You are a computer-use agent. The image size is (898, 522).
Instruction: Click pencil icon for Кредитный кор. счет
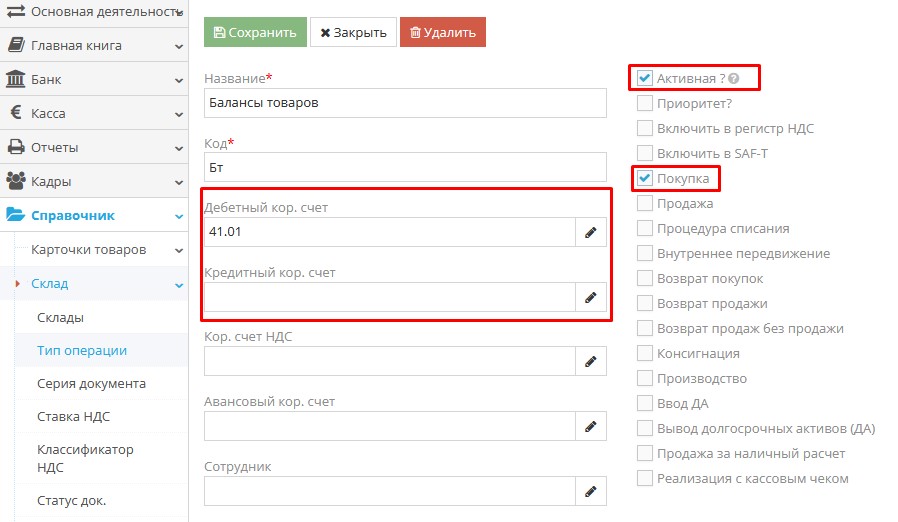pos(590,297)
